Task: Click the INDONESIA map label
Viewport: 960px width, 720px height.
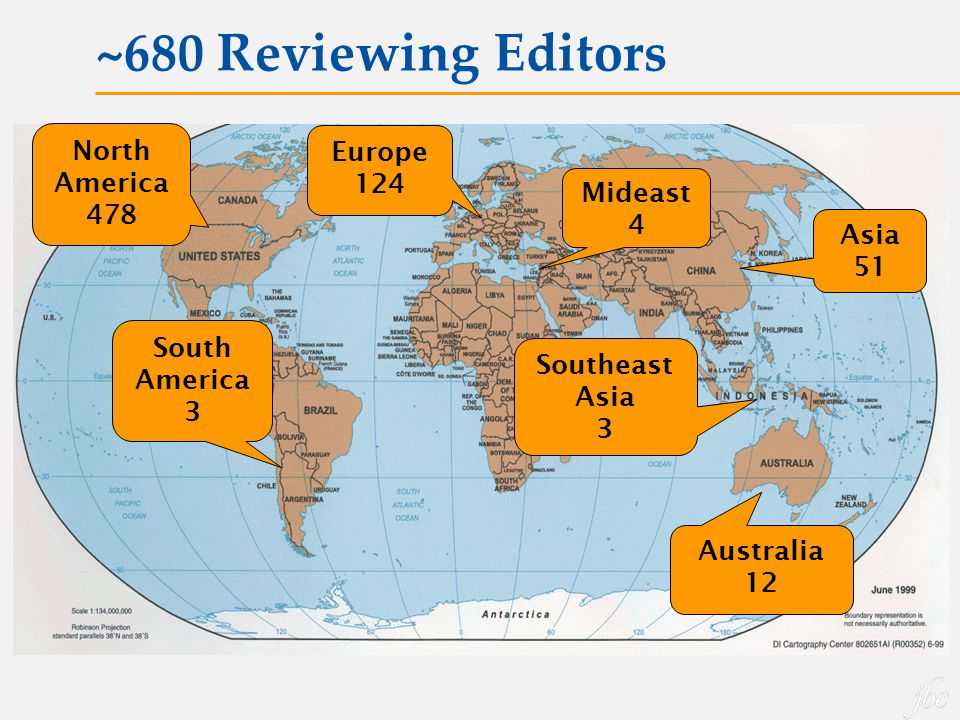Action: pyautogui.click(x=762, y=396)
